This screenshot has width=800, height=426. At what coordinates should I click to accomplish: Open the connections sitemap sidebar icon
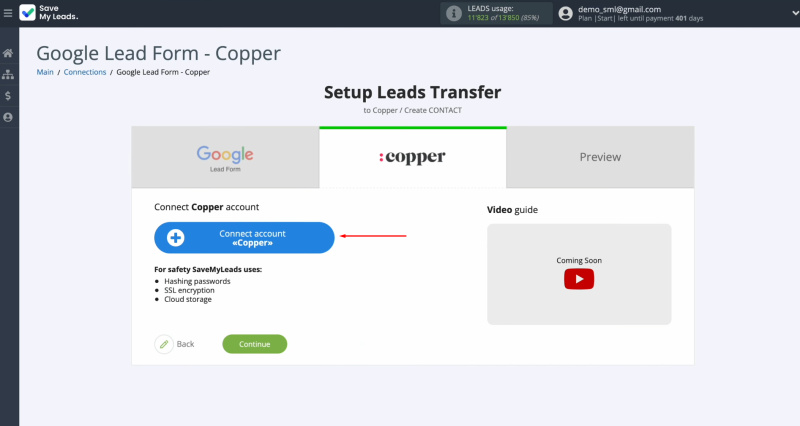click(8, 74)
